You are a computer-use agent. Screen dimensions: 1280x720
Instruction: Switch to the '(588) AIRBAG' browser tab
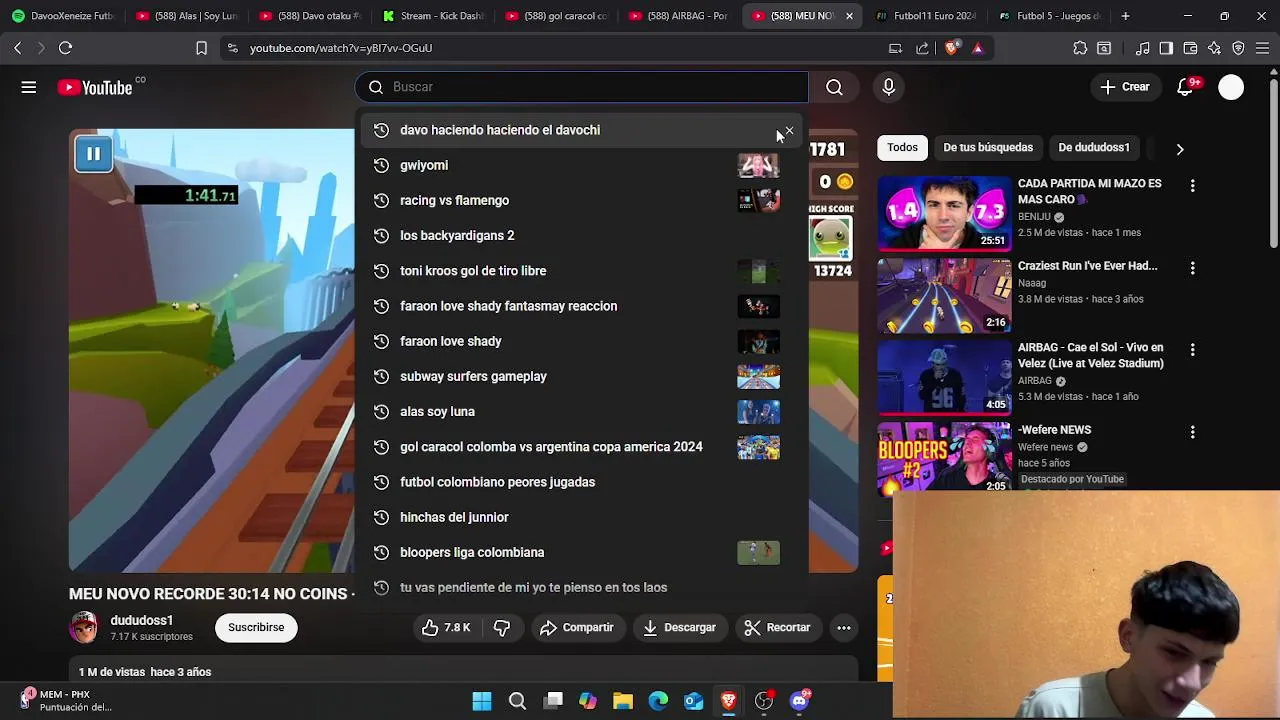click(x=679, y=16)
